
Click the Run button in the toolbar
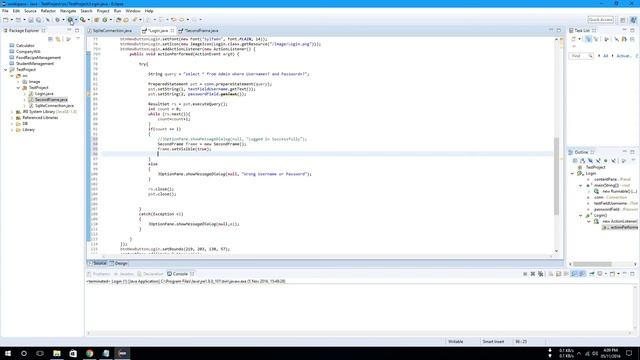(70, 20)
